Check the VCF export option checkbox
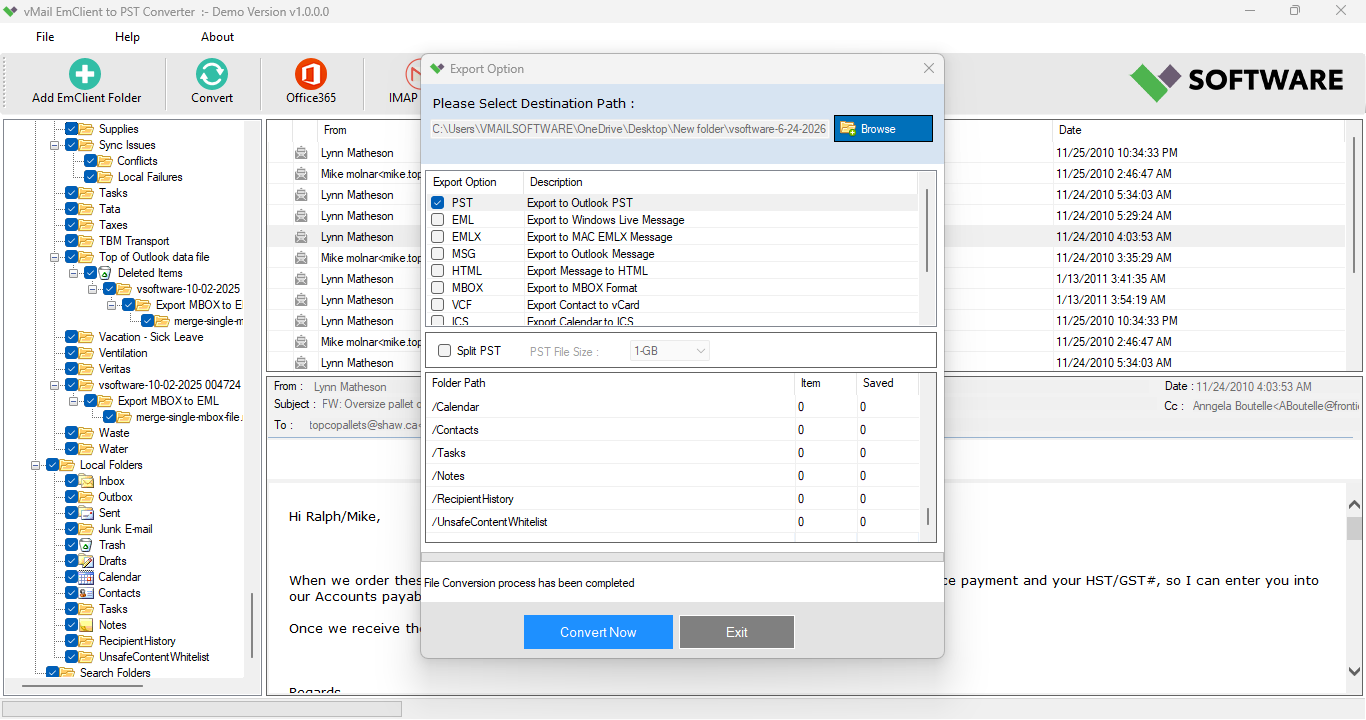Viewport: 1366px width, 720px height. 438,305
